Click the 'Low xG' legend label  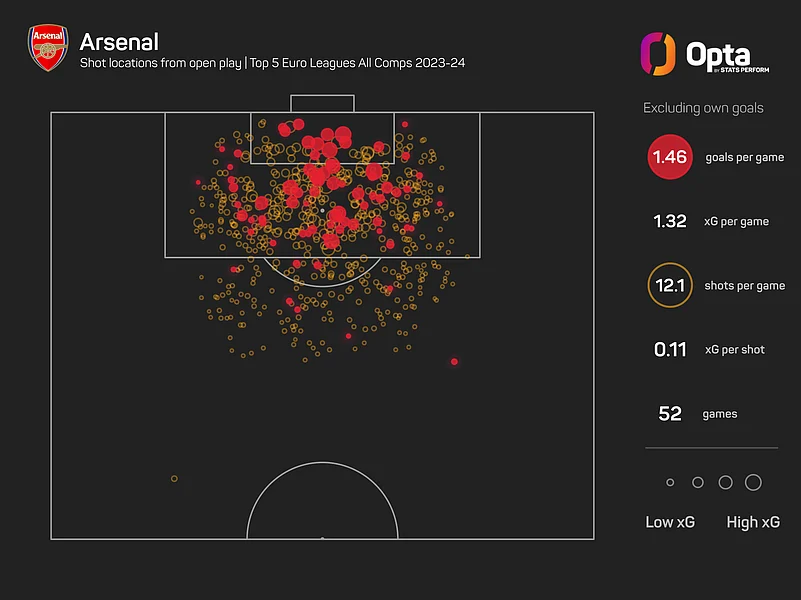point(670,522)
